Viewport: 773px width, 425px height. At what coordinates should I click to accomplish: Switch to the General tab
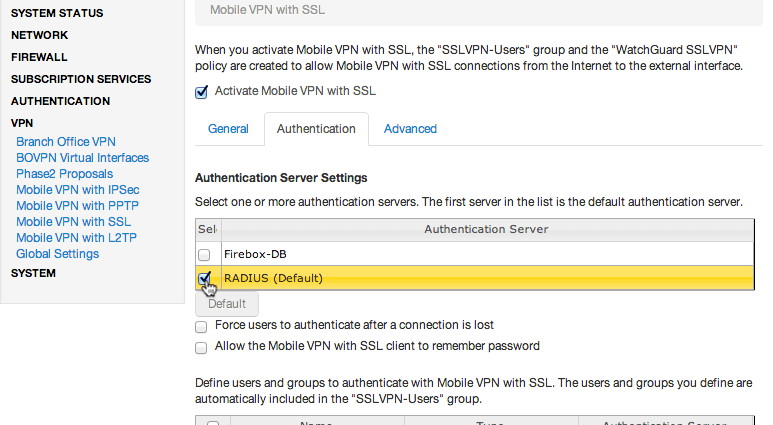pos(228,129)
